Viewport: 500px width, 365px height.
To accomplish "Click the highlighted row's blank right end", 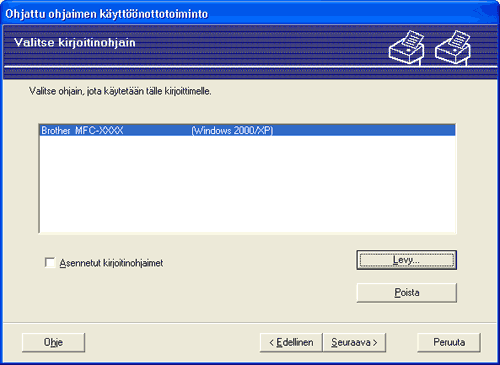I will point(364,130).
